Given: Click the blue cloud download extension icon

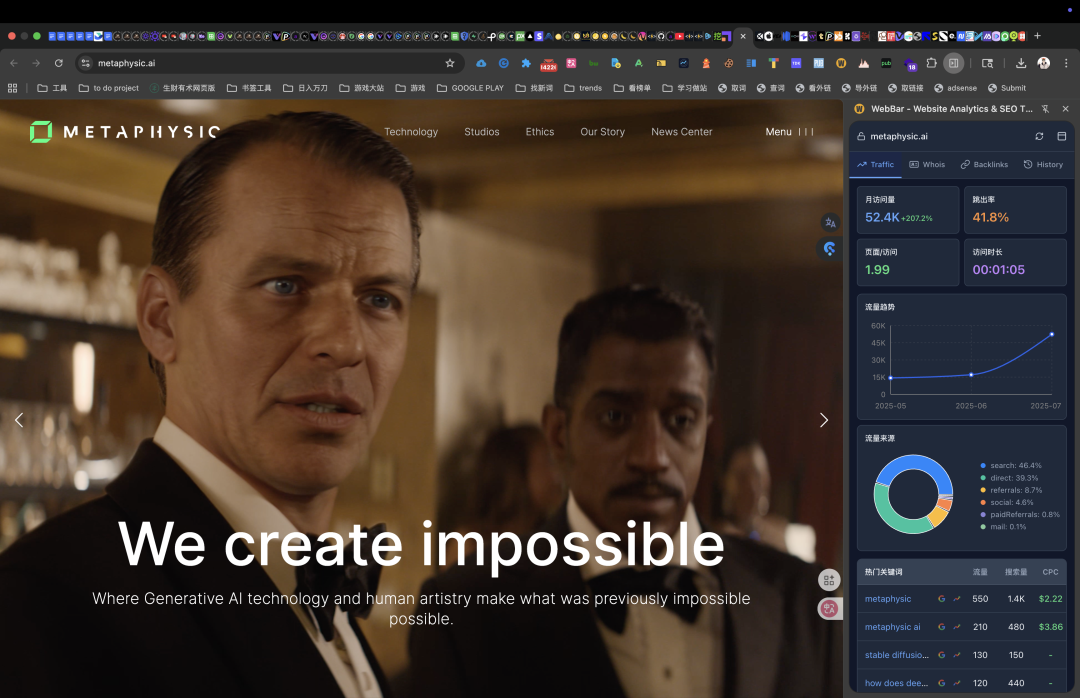Looking at the screenshot, I should [x=481, y=63].
